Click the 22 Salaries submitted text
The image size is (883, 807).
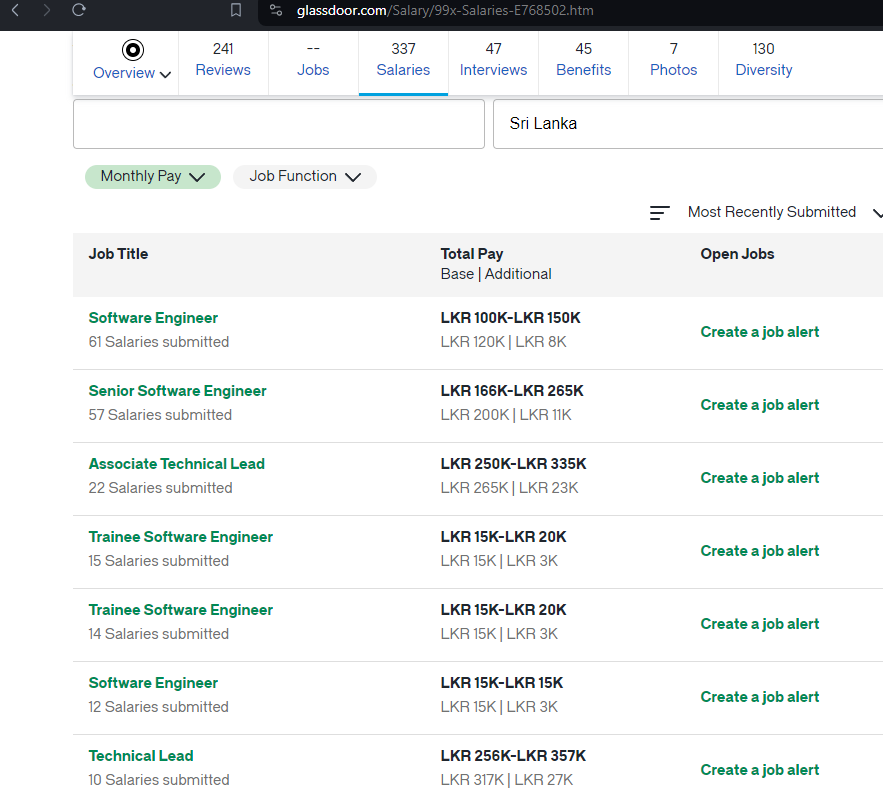click(x=160, y=488)
